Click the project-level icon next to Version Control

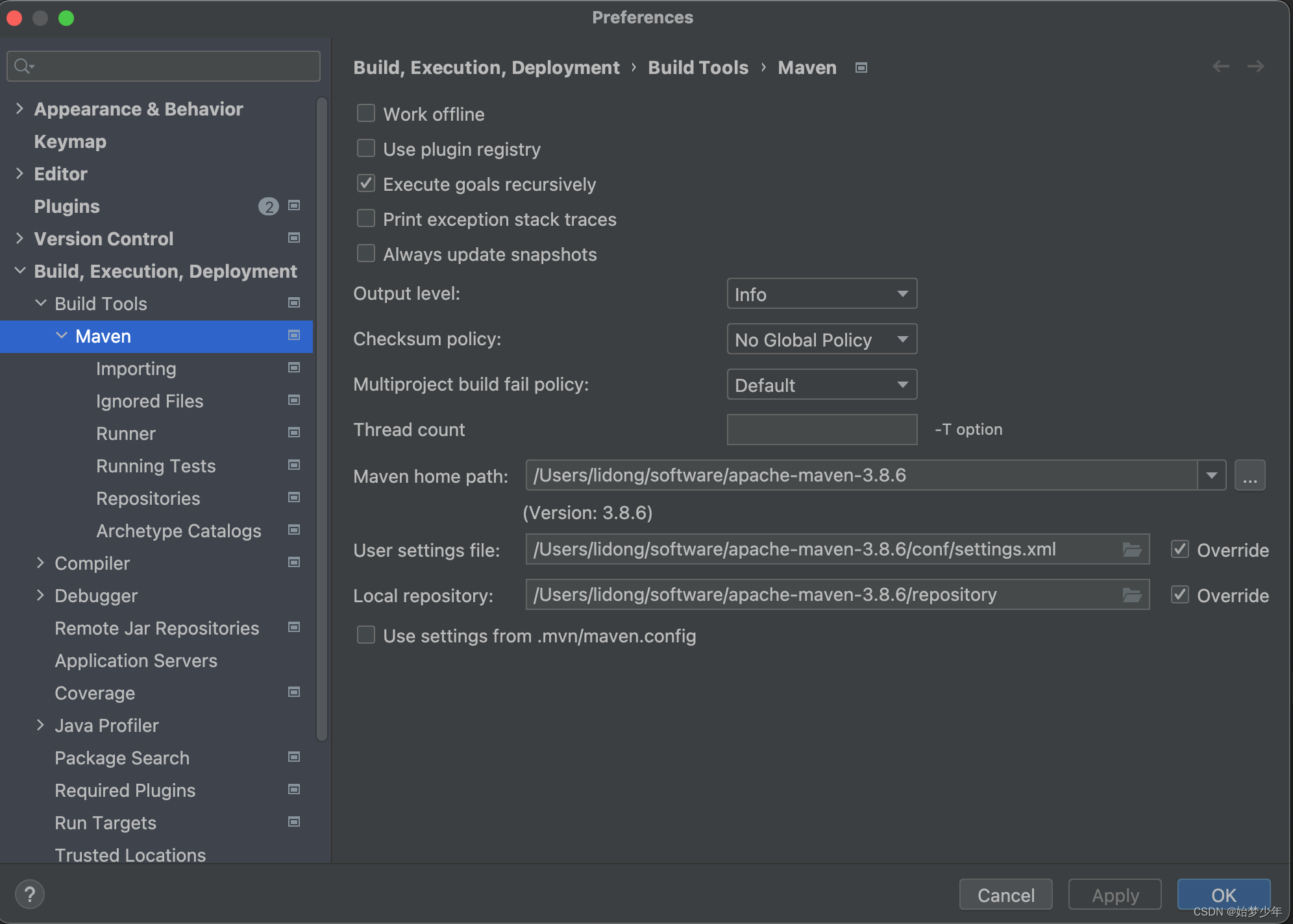(294, 238)
